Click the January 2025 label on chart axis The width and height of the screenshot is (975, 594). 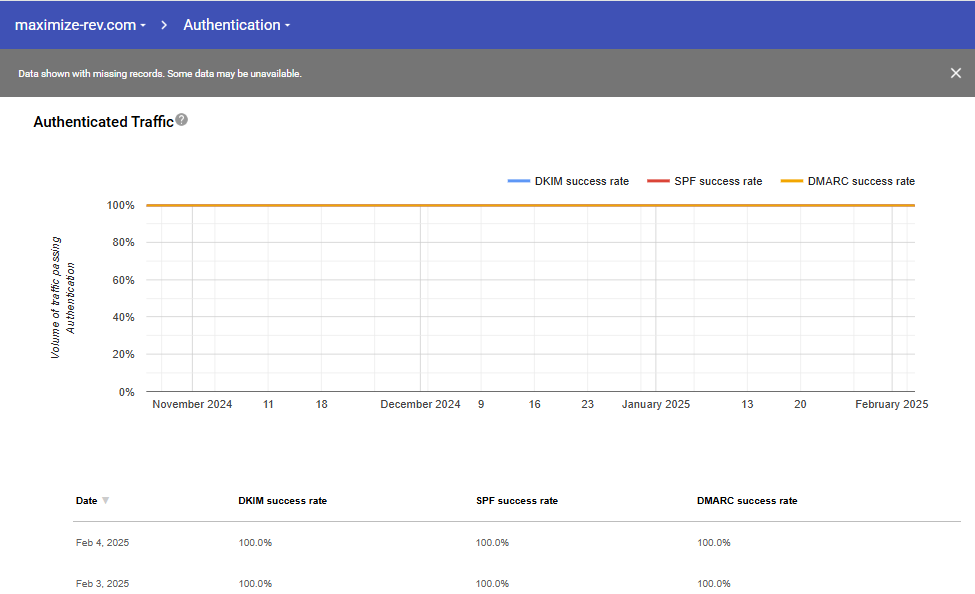(656, 404)
